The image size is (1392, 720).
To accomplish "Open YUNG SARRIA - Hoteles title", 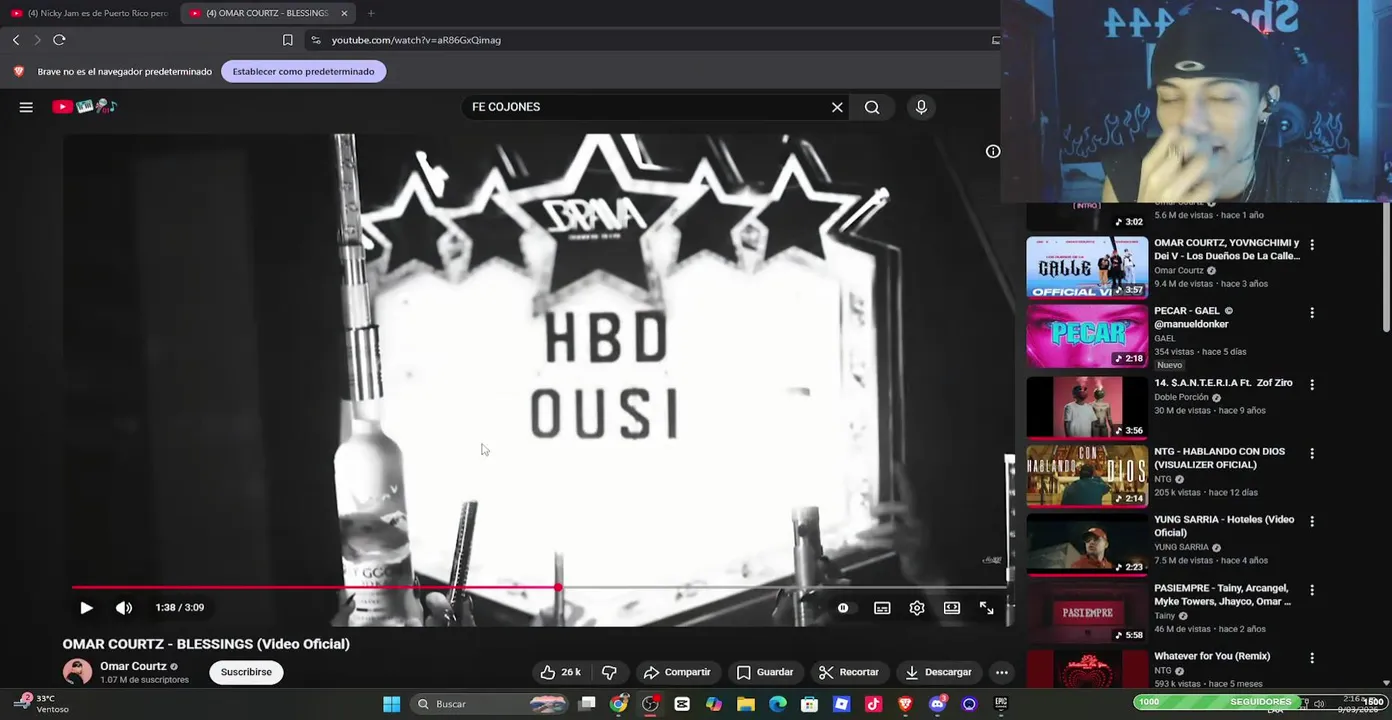I will [x=1224, y=526].
